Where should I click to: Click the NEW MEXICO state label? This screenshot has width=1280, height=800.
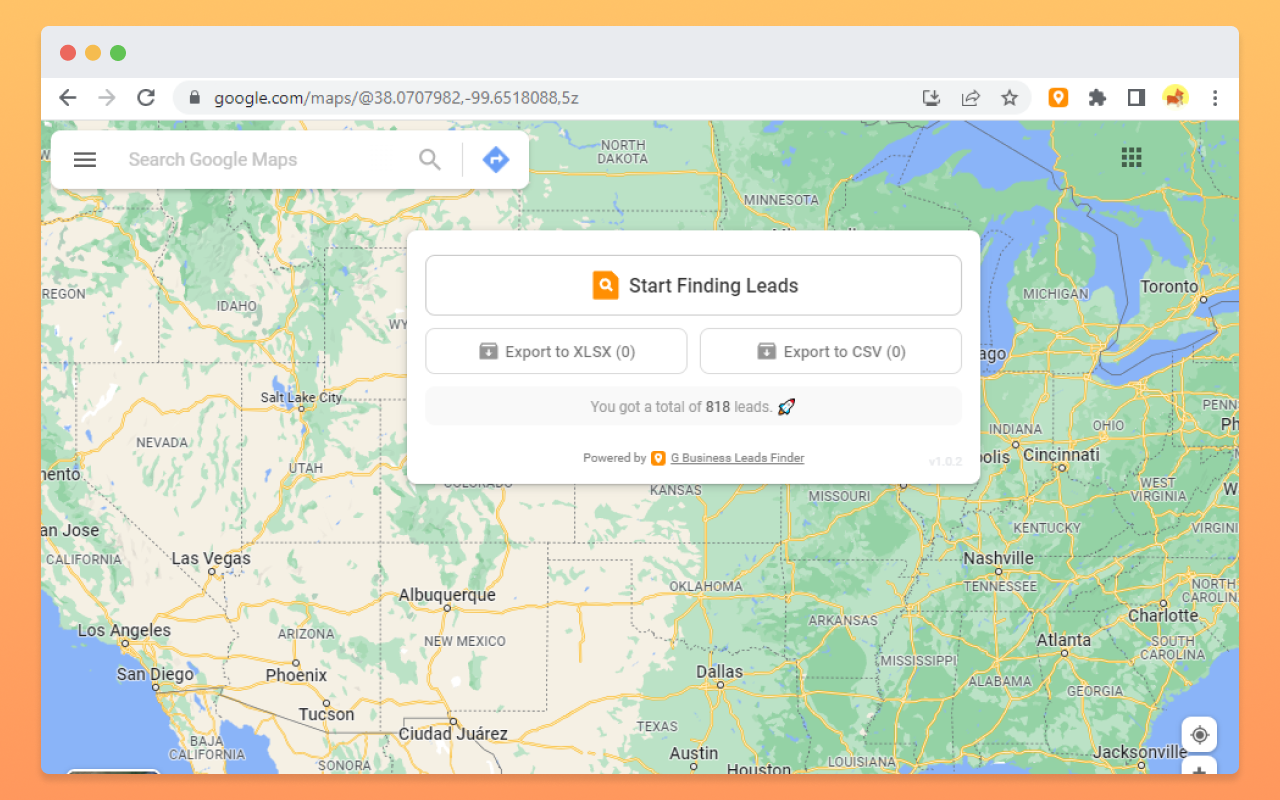[x=465, y=641]
